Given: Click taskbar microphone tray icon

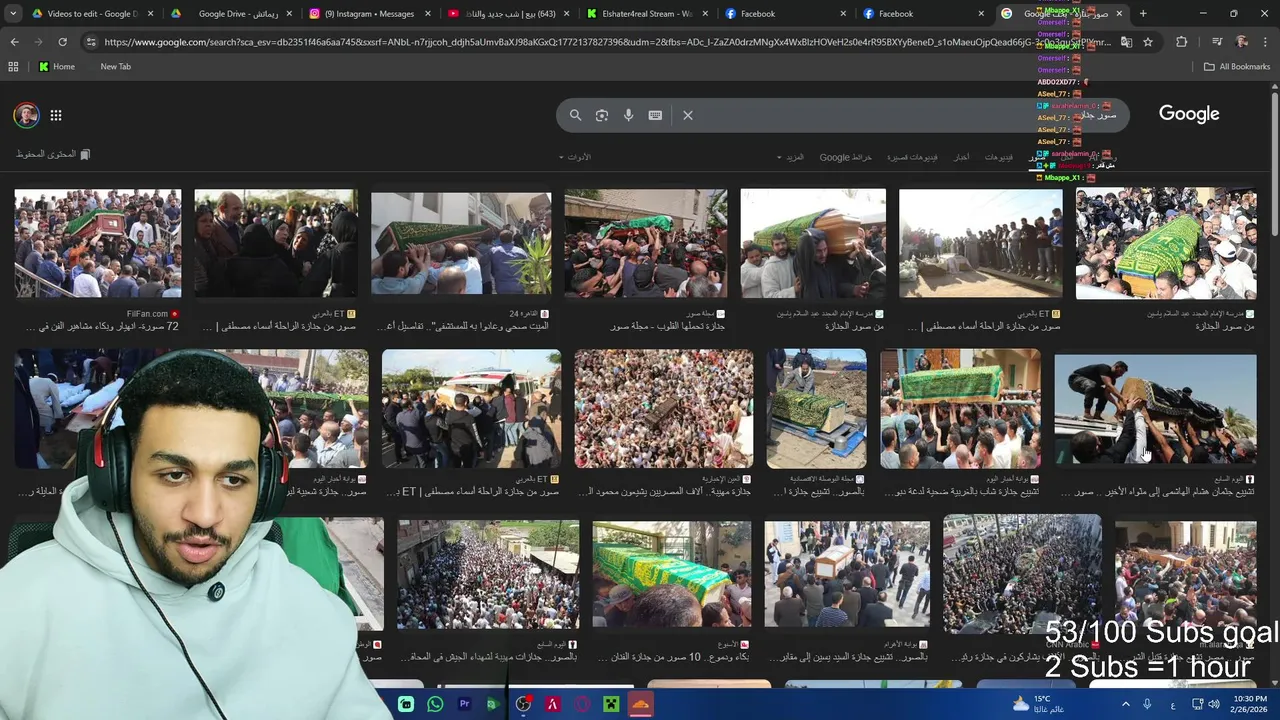Looking at the screenshot, I should [x=1147, y=704].
